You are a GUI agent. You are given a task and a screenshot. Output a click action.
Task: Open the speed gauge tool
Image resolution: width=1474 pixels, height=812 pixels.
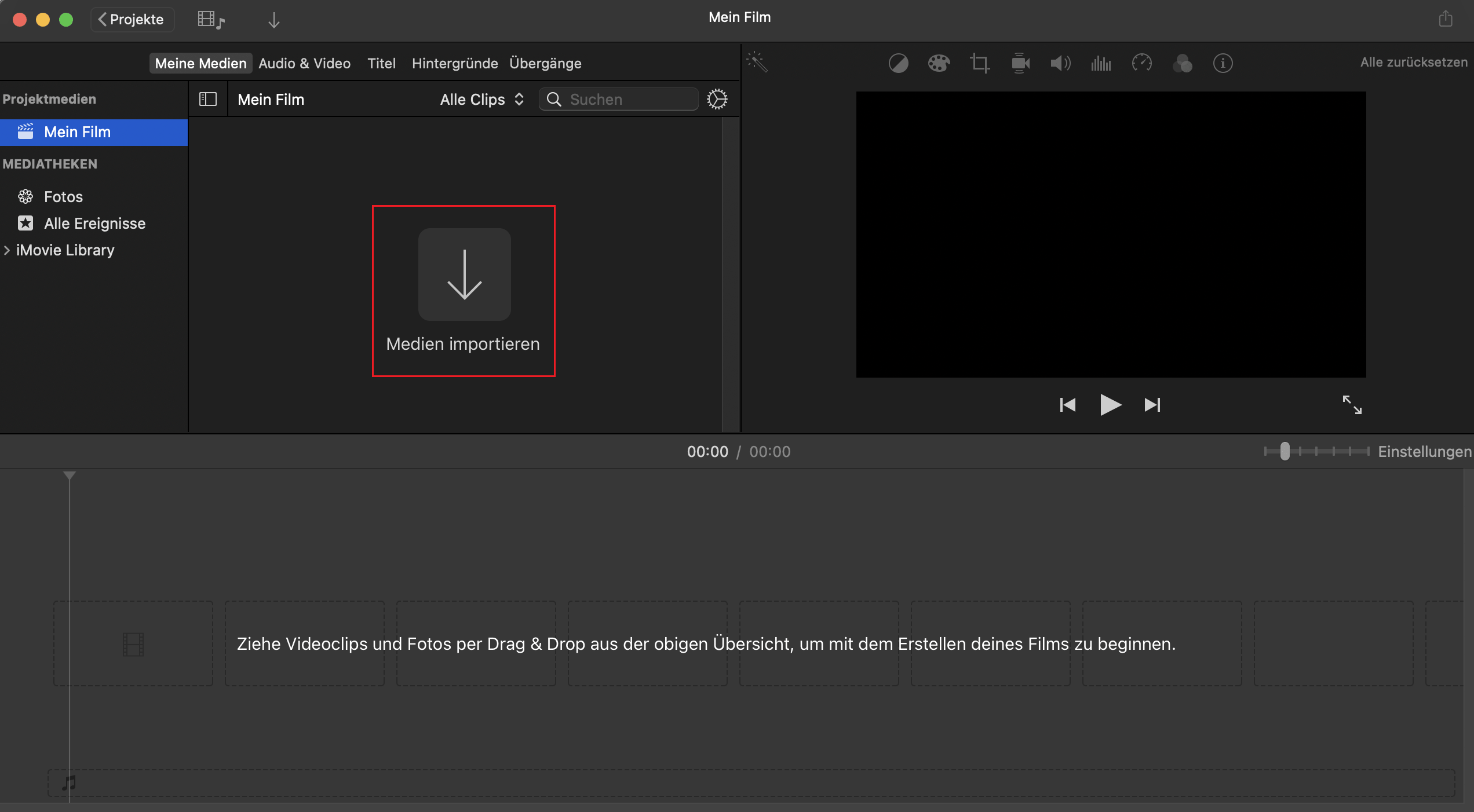point(1141,63)
